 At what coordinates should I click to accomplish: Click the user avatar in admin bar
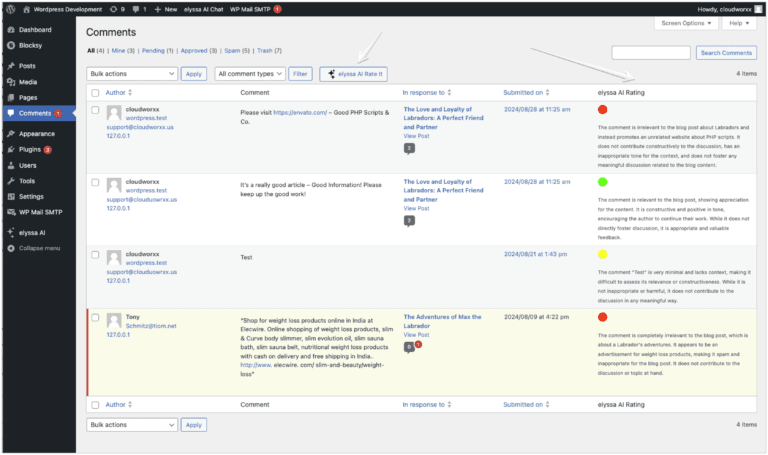point(758,9)
